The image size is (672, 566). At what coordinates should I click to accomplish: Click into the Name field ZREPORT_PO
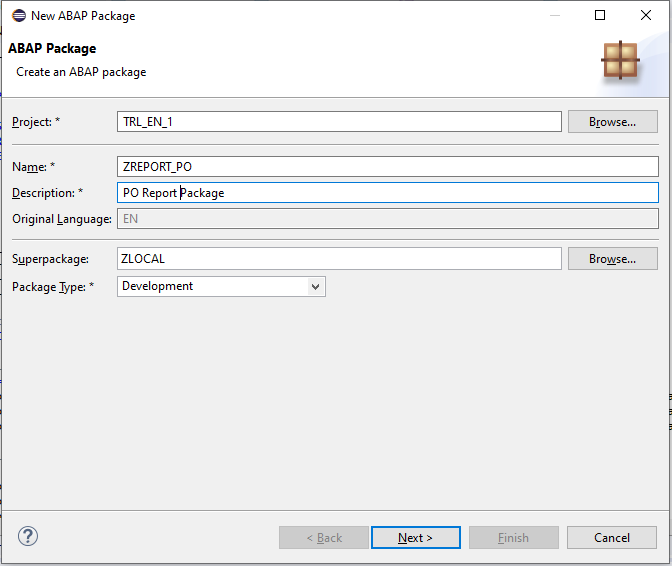pyautogui.click(x=387, y=167)
